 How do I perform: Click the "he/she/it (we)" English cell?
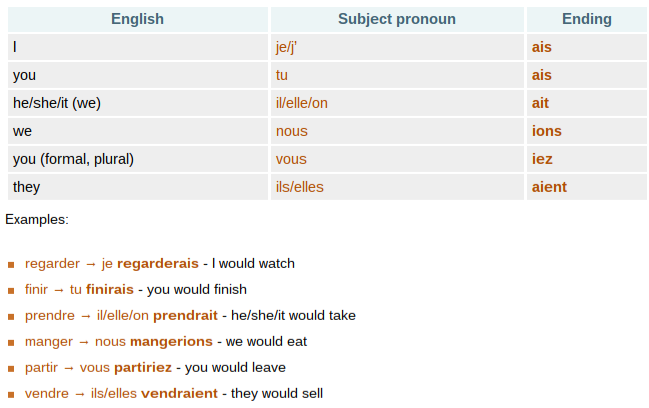point(56,103)
